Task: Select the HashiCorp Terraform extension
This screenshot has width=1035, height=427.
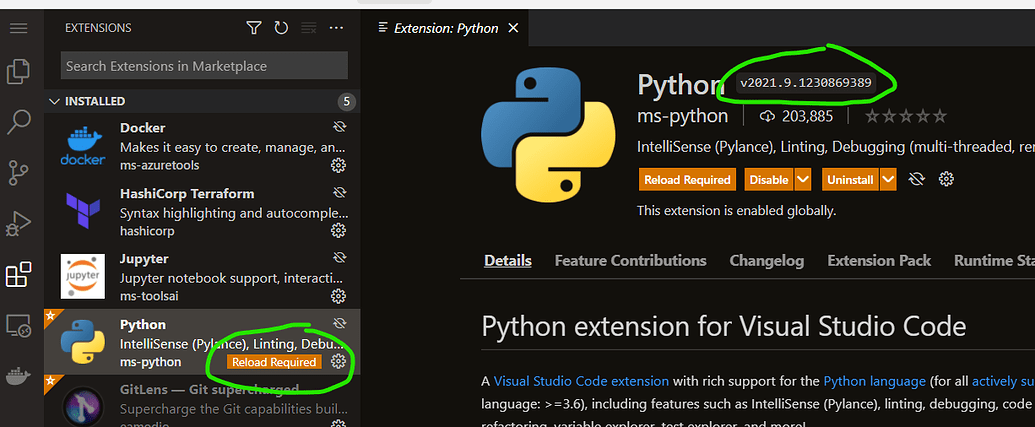Action: pyautogui.click(x=202, y=211)
